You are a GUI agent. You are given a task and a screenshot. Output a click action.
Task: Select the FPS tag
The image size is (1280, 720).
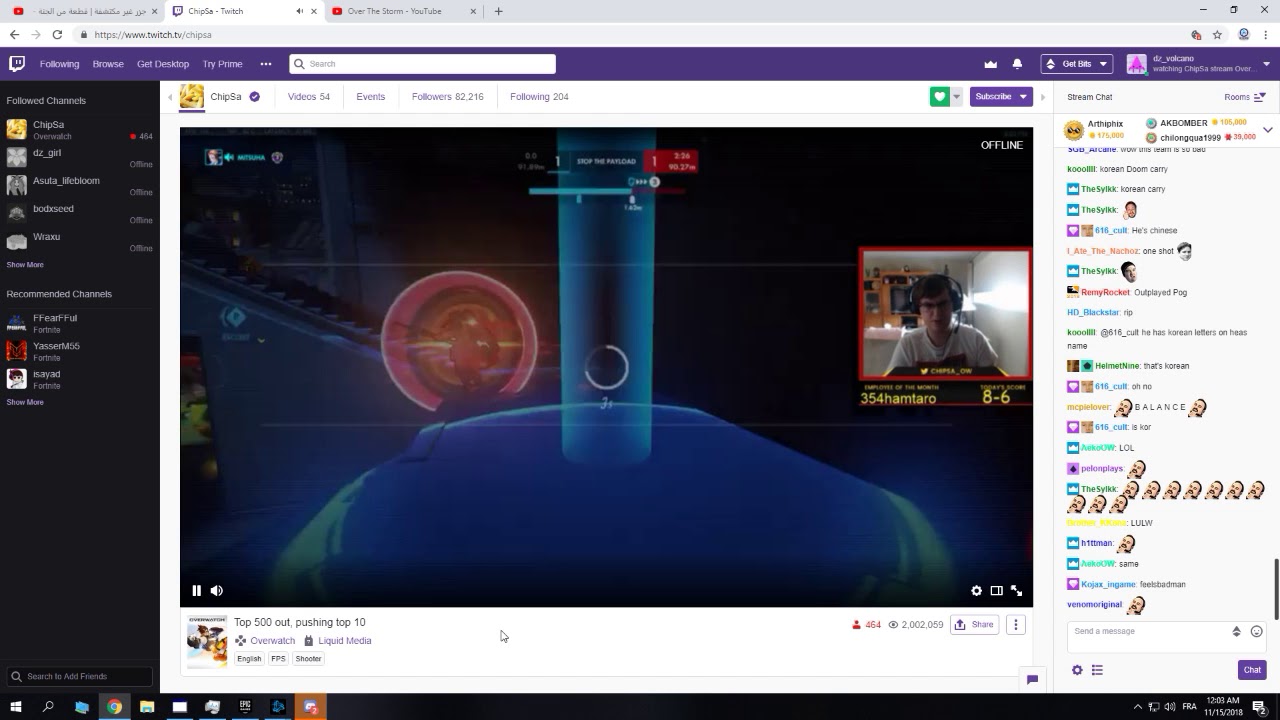[x=278, y=659]
